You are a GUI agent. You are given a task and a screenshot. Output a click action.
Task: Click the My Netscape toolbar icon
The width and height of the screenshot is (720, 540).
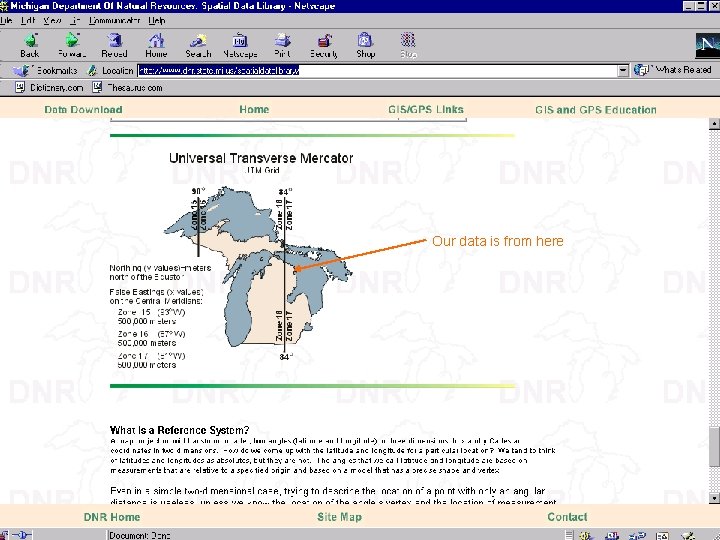(x=240, y=40)
